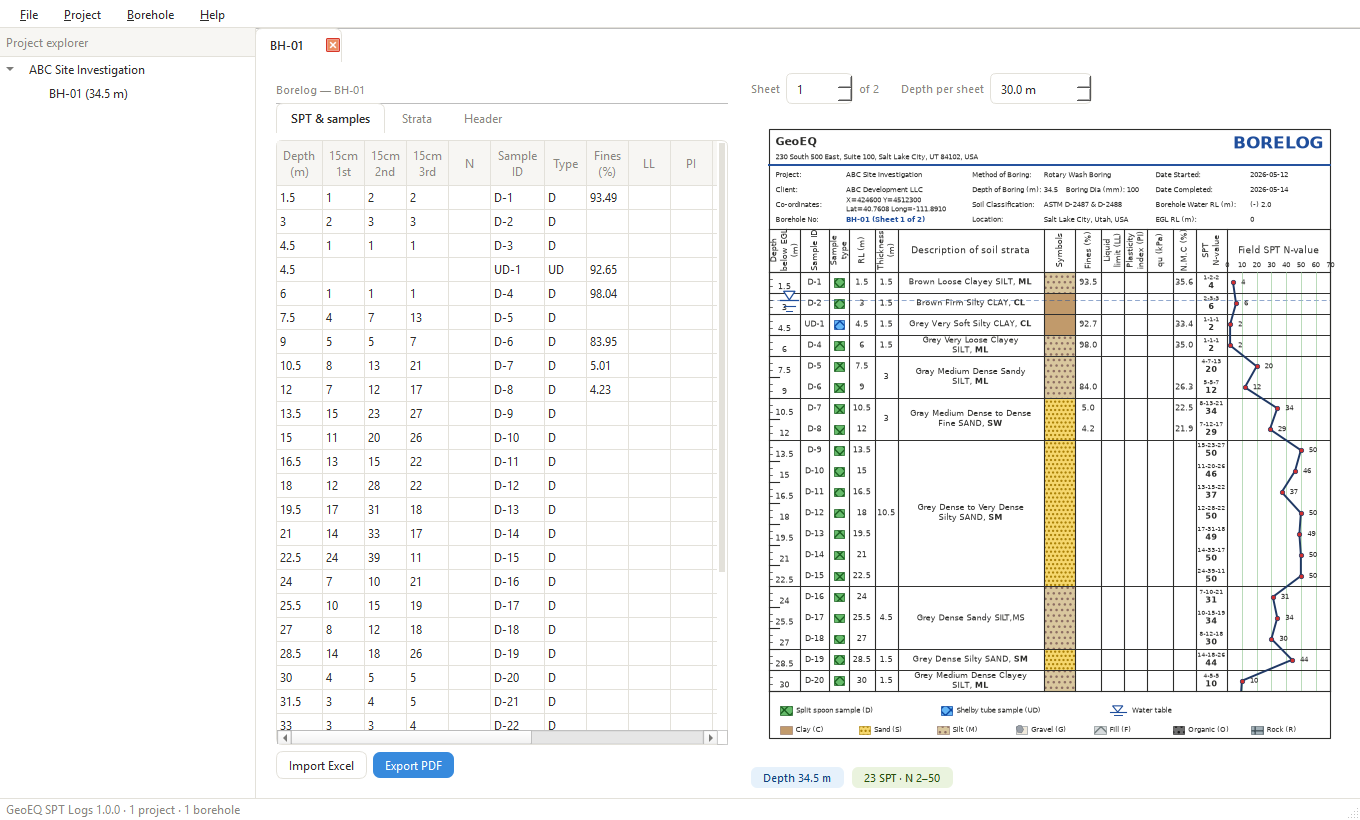
Task: Click the horizontal scrollbar's right arrow
Action: (x=711, y=738)
